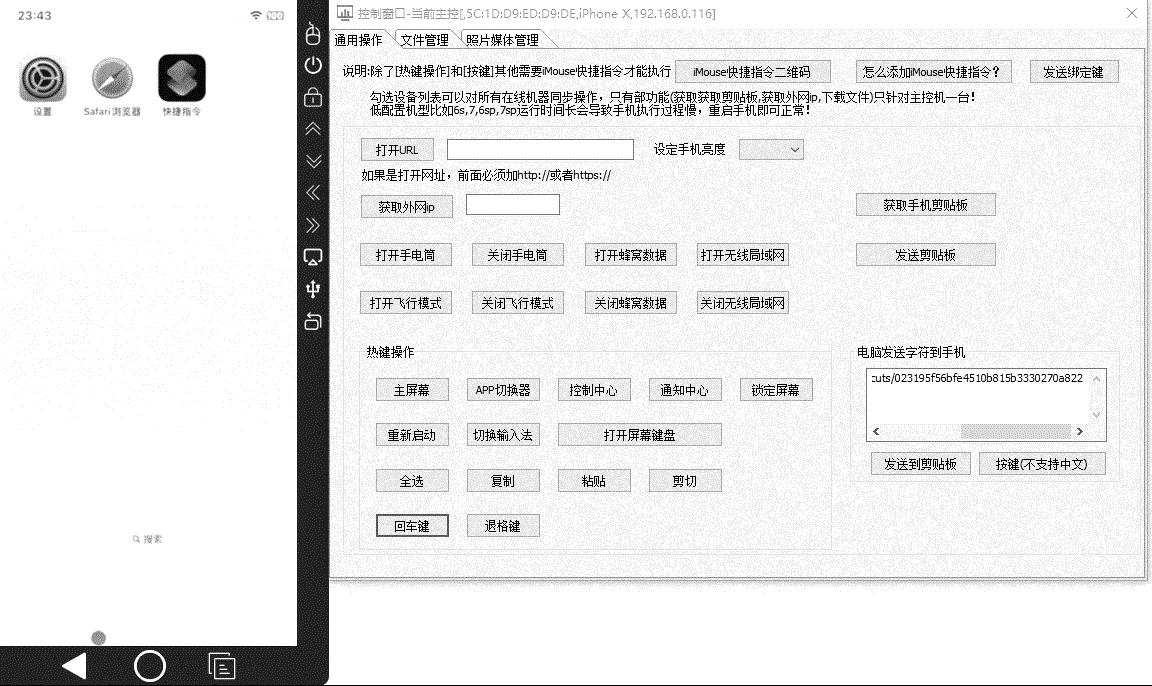
Task: Click the 重新启动 button
Action: (x=411, y=435)
